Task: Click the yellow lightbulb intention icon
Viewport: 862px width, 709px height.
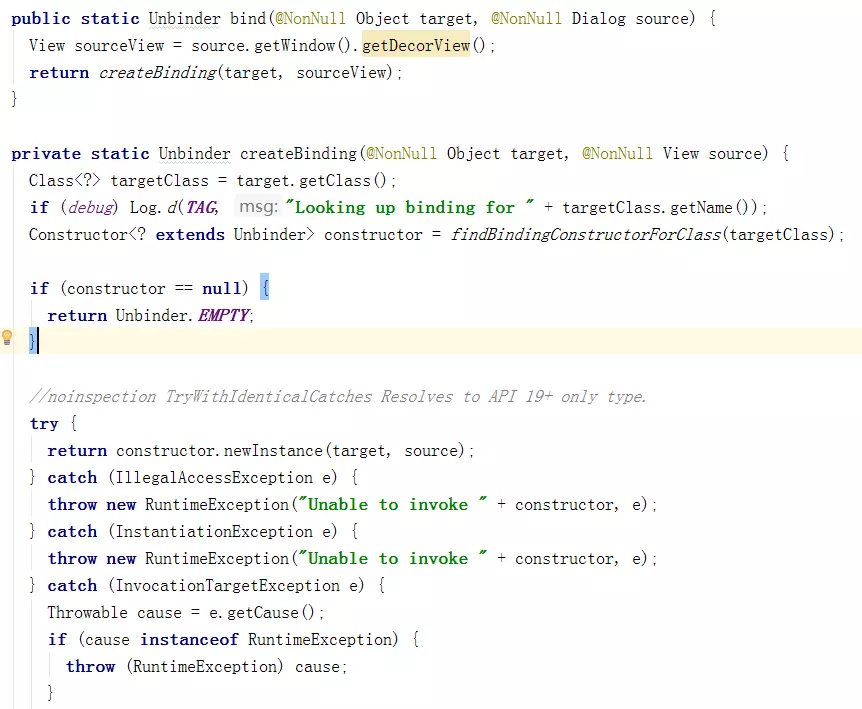Action: pos(7,337)
